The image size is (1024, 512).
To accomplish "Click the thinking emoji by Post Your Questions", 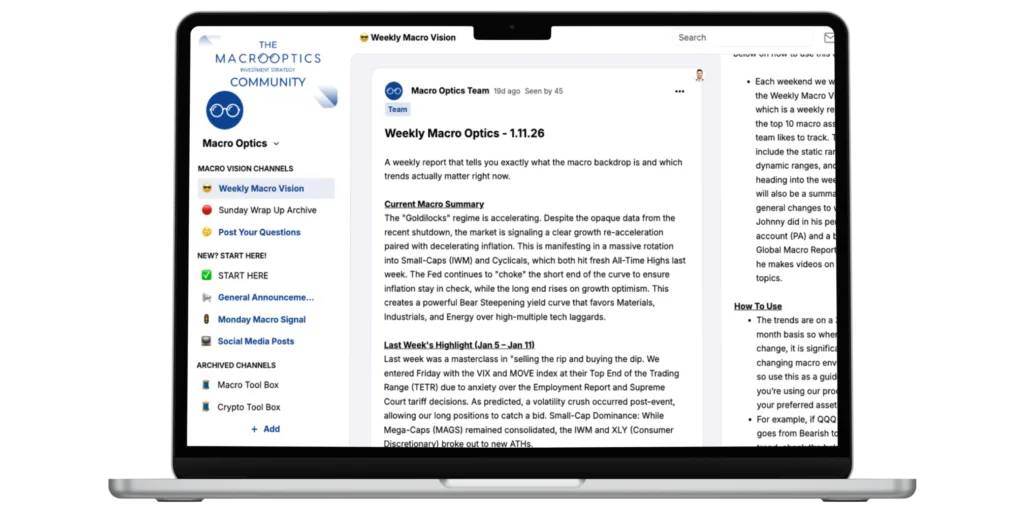I will 206,232.
